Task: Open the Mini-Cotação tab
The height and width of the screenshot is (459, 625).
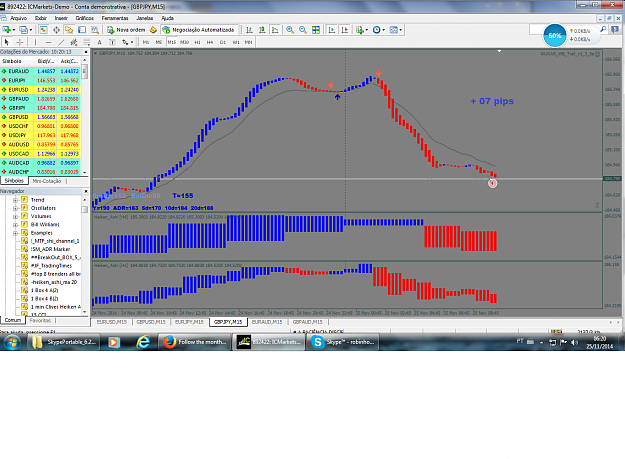Action: pyautogui.click(x=47, y=181)
